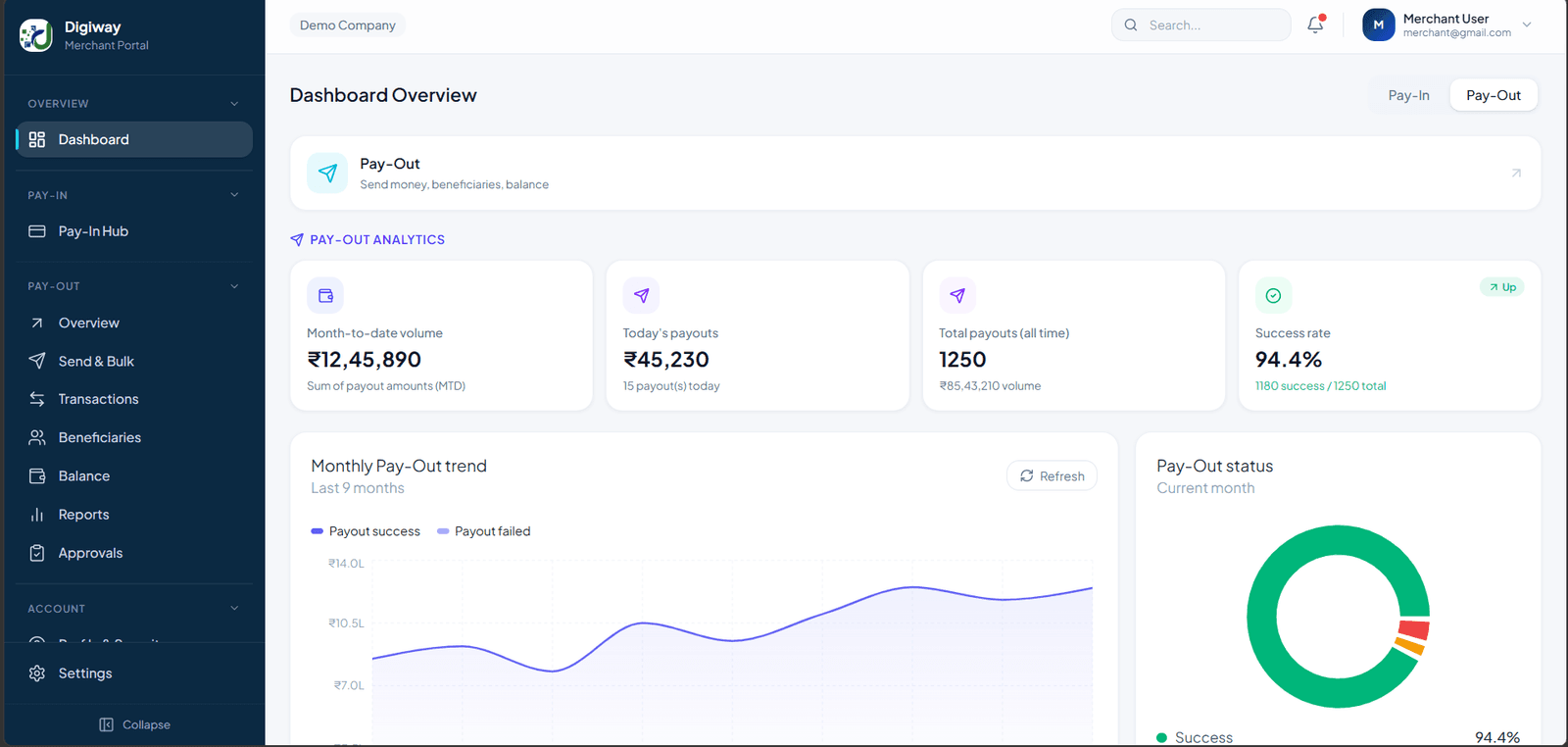The image size is (1568, 747).
Task: Open Pay-Out card via corner arrow icon
Action: (1516, 173)
